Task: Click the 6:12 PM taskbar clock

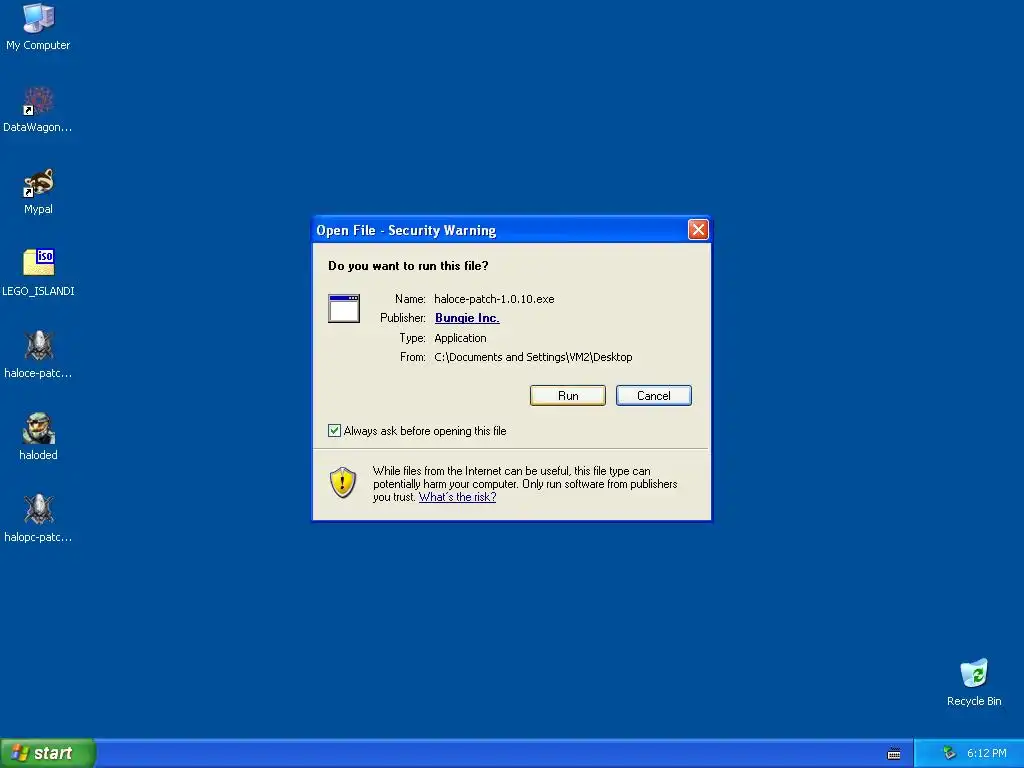Action: [986, 754]
